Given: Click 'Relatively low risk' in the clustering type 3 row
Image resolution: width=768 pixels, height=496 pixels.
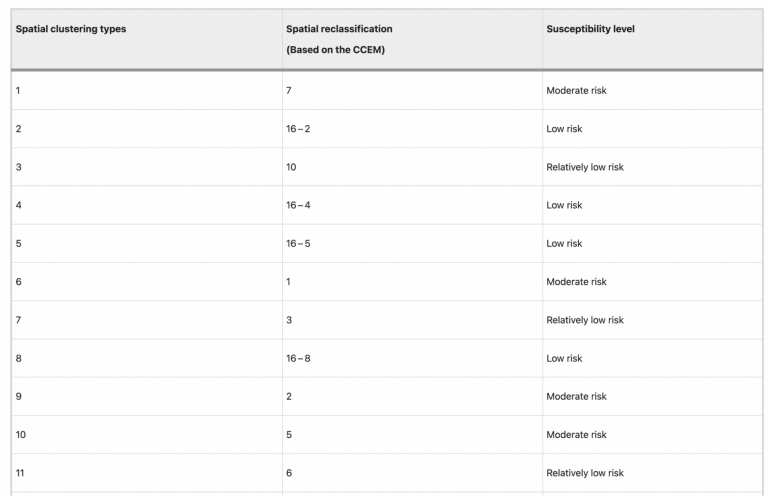Looking at the screenshot, I should click(585, 167).
